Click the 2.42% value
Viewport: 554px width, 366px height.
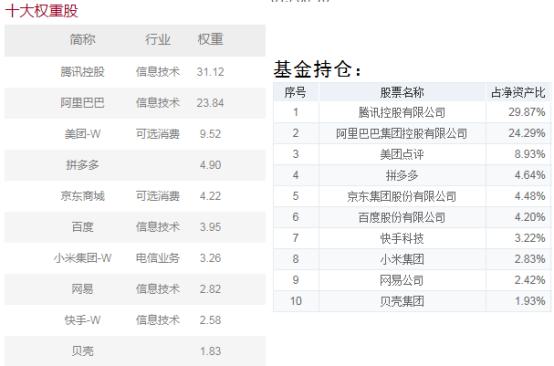530,280
